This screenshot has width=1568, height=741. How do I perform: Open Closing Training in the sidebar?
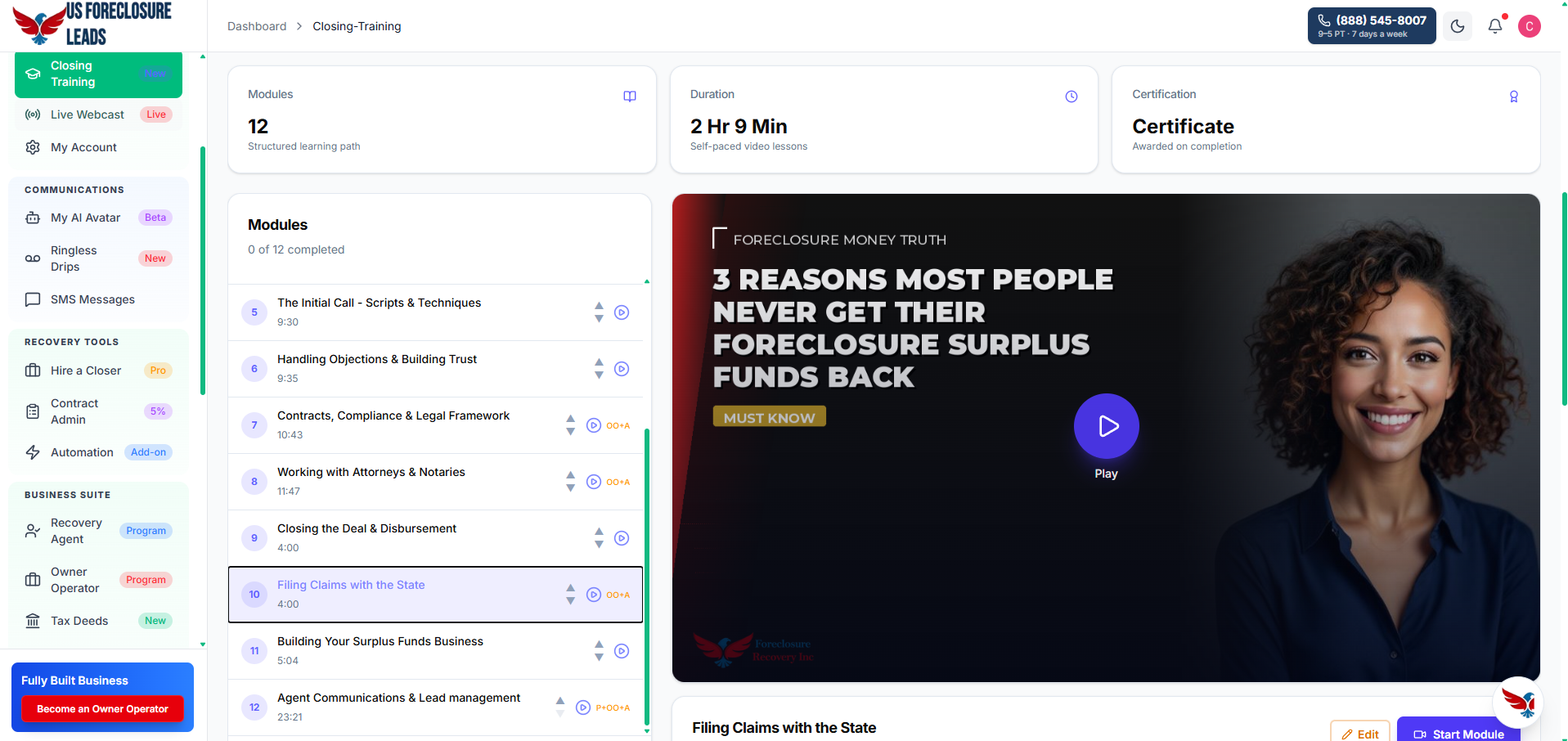[98, 74]
